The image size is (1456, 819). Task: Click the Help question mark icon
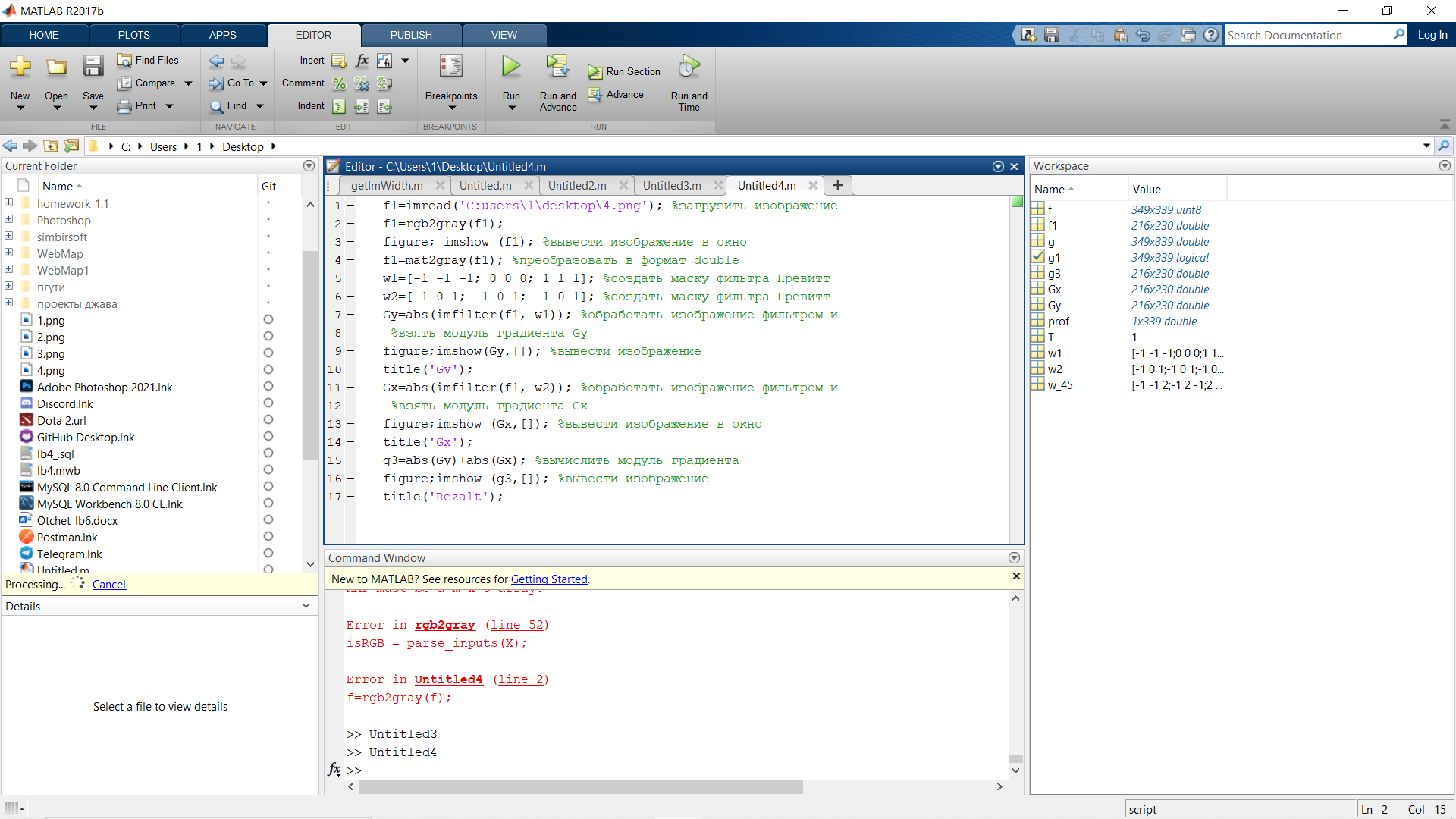point(1211,35)
